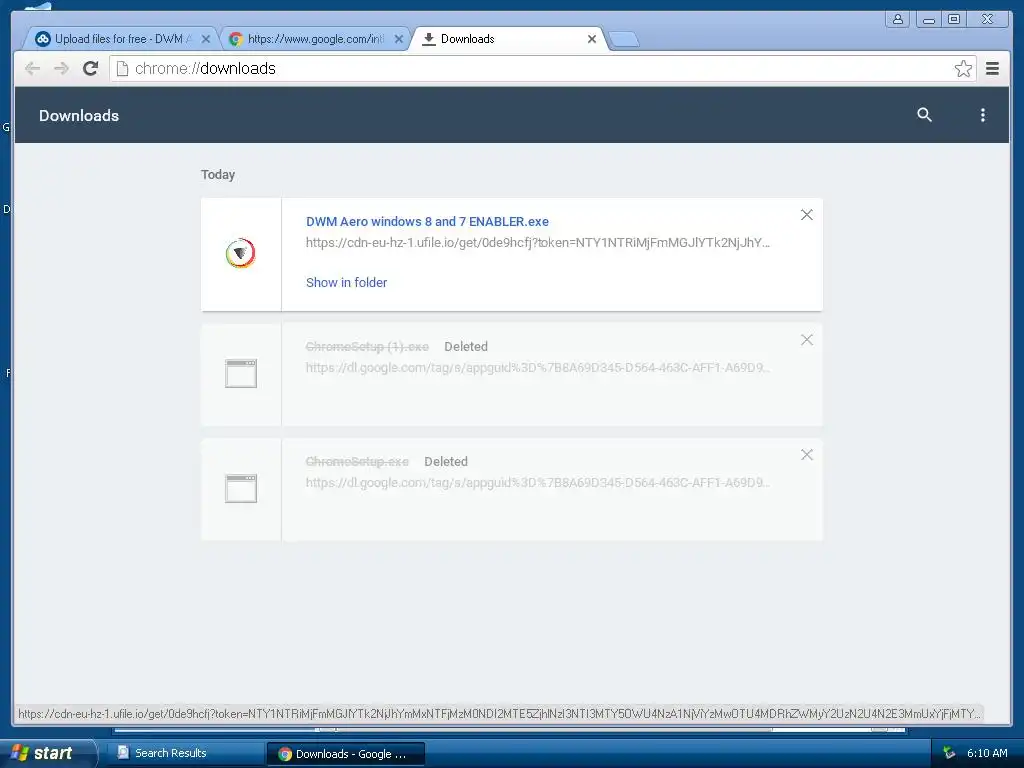Click the ChromeSetup (1).exe dl.google.com URL

(537, 368)
